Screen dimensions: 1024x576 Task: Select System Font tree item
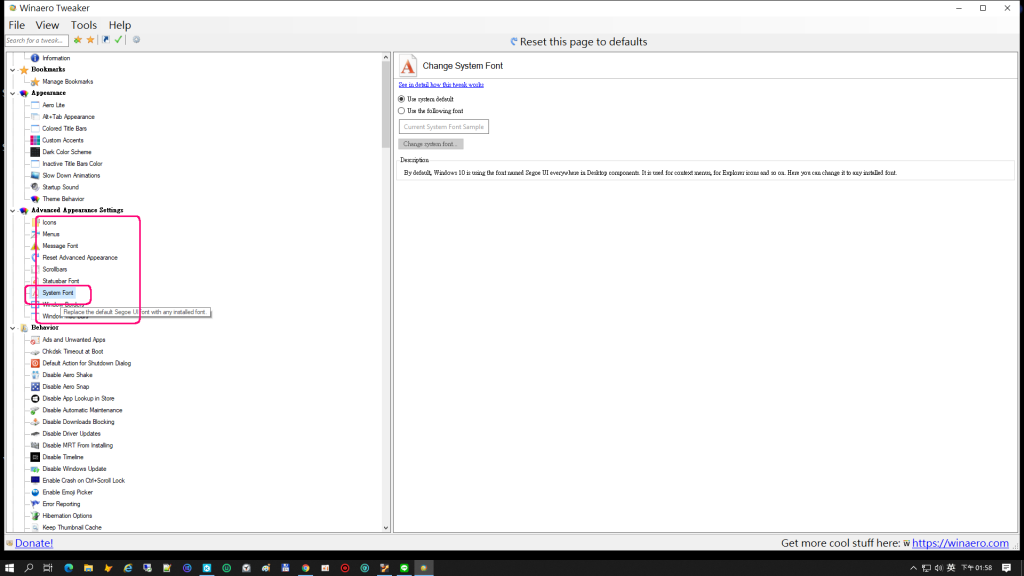tap(57, 293)
